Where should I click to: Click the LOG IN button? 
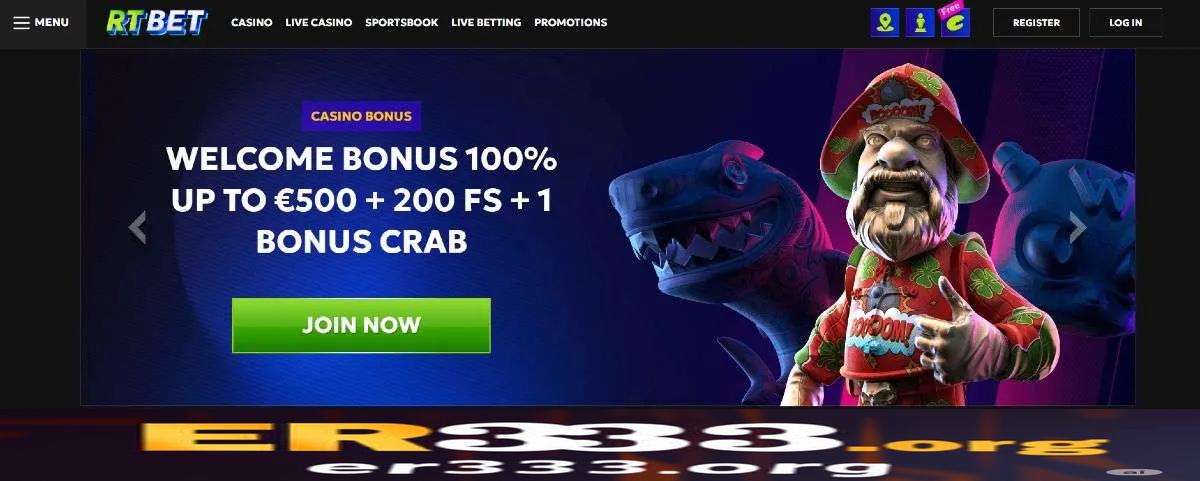click(1125, 22)
